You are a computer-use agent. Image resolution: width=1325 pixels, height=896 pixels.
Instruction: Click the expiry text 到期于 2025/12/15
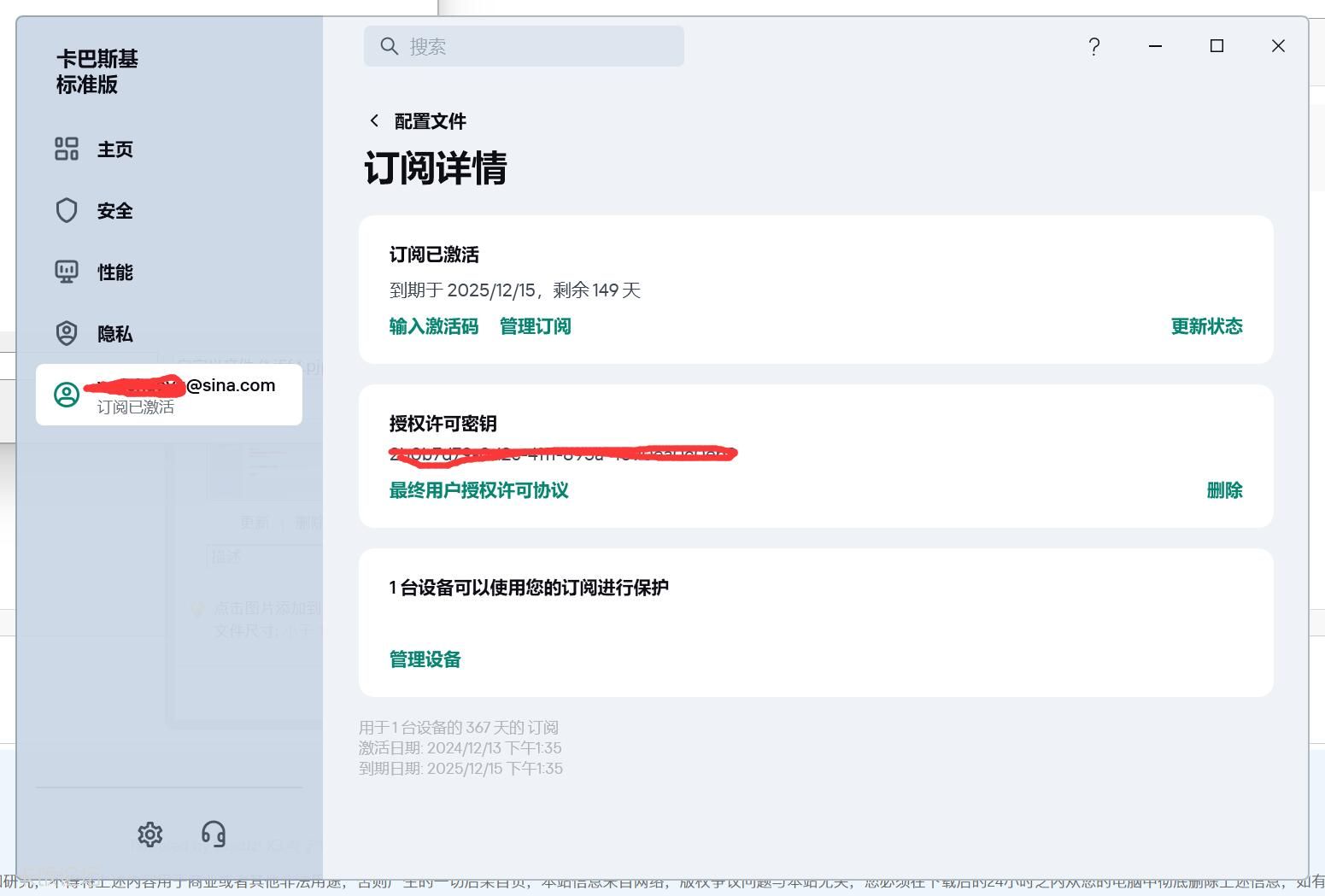click(462, 290)
